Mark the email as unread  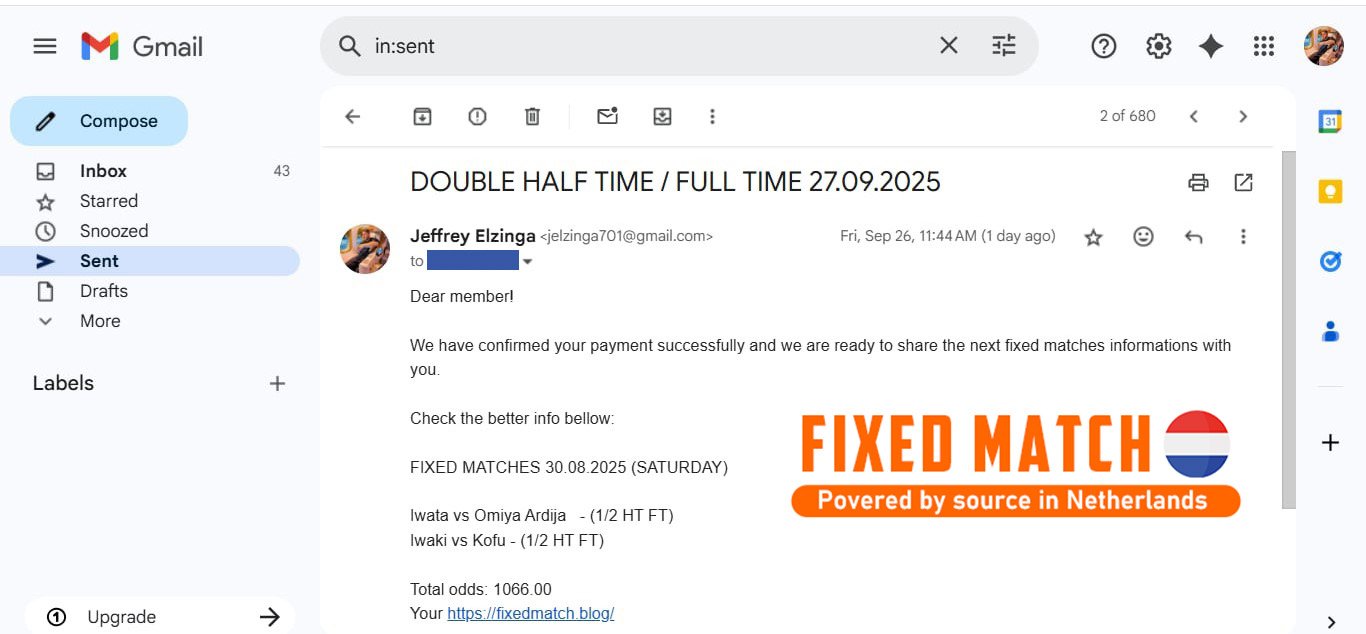(607, 117)
